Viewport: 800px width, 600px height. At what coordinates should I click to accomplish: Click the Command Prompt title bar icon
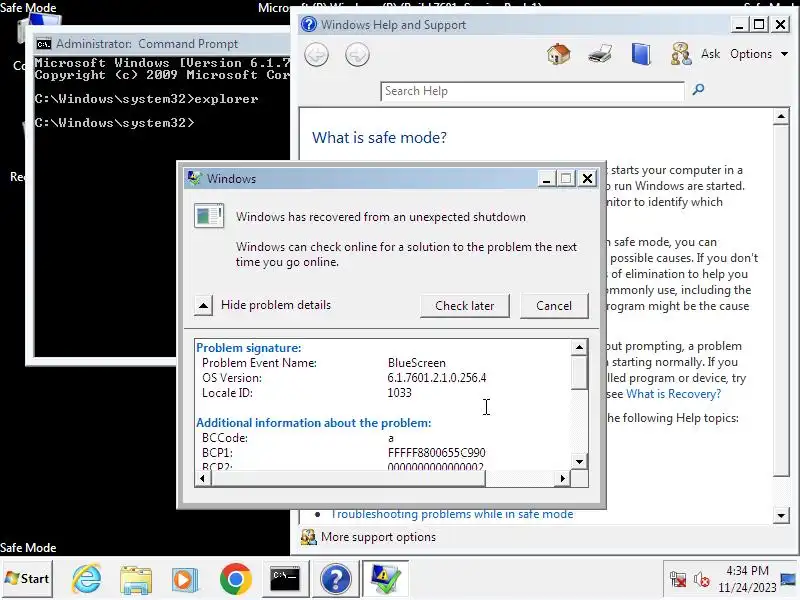point(43,44)
